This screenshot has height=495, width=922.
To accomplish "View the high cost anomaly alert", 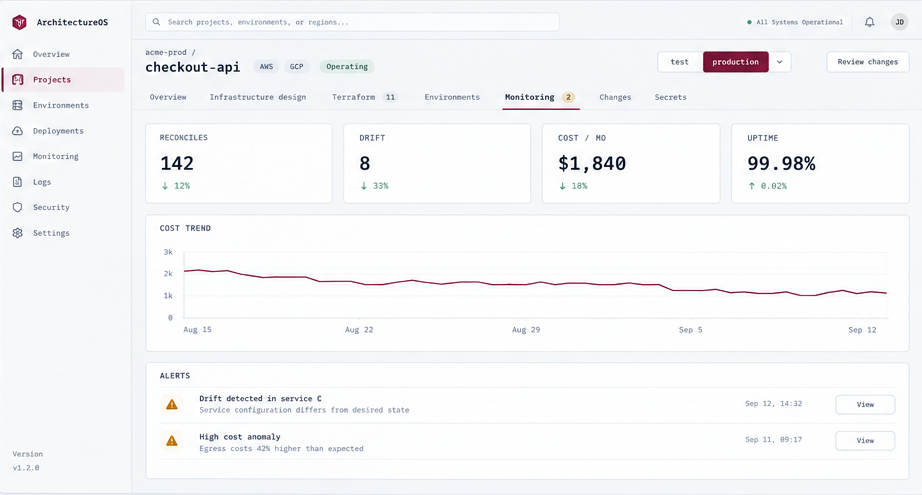I will 865,440.
